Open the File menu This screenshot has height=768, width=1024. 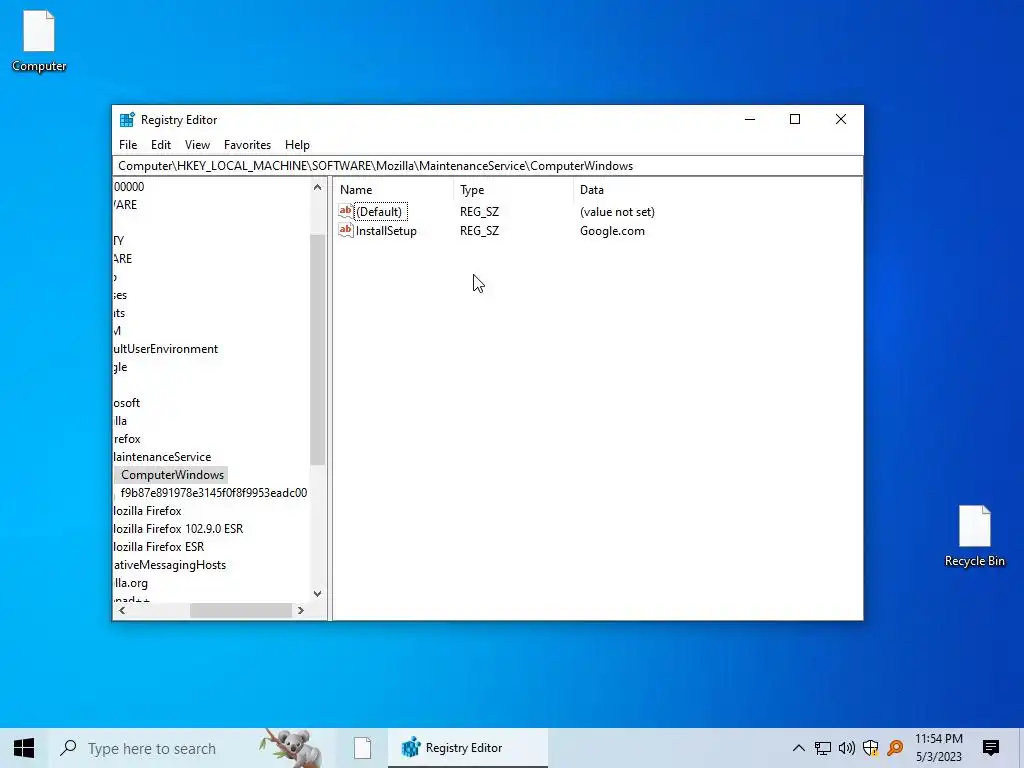pos(128,145)
